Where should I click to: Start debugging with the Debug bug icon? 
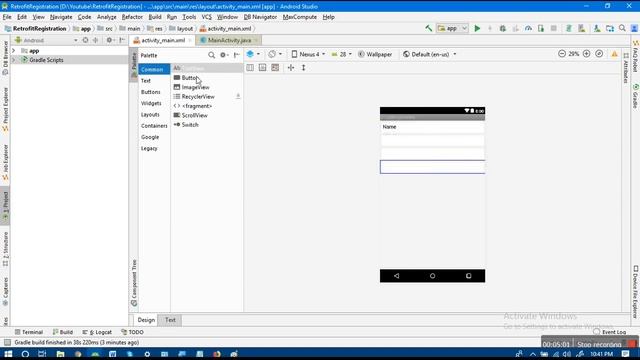503,28
